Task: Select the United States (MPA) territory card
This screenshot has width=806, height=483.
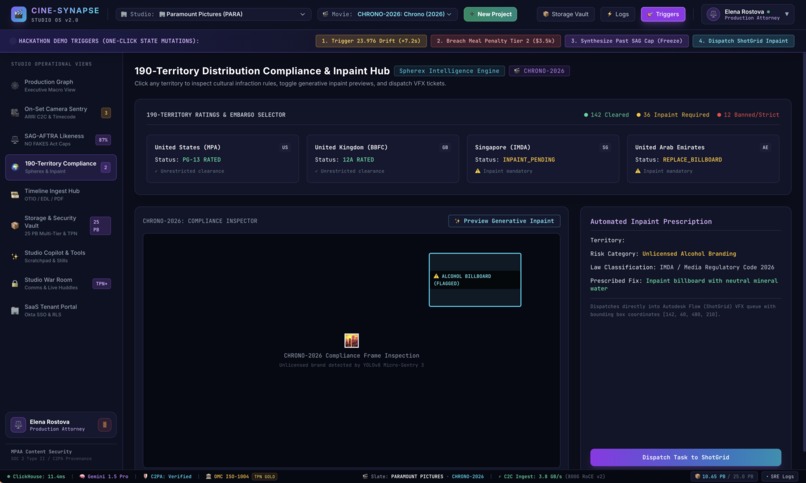Action: point(222,159)
